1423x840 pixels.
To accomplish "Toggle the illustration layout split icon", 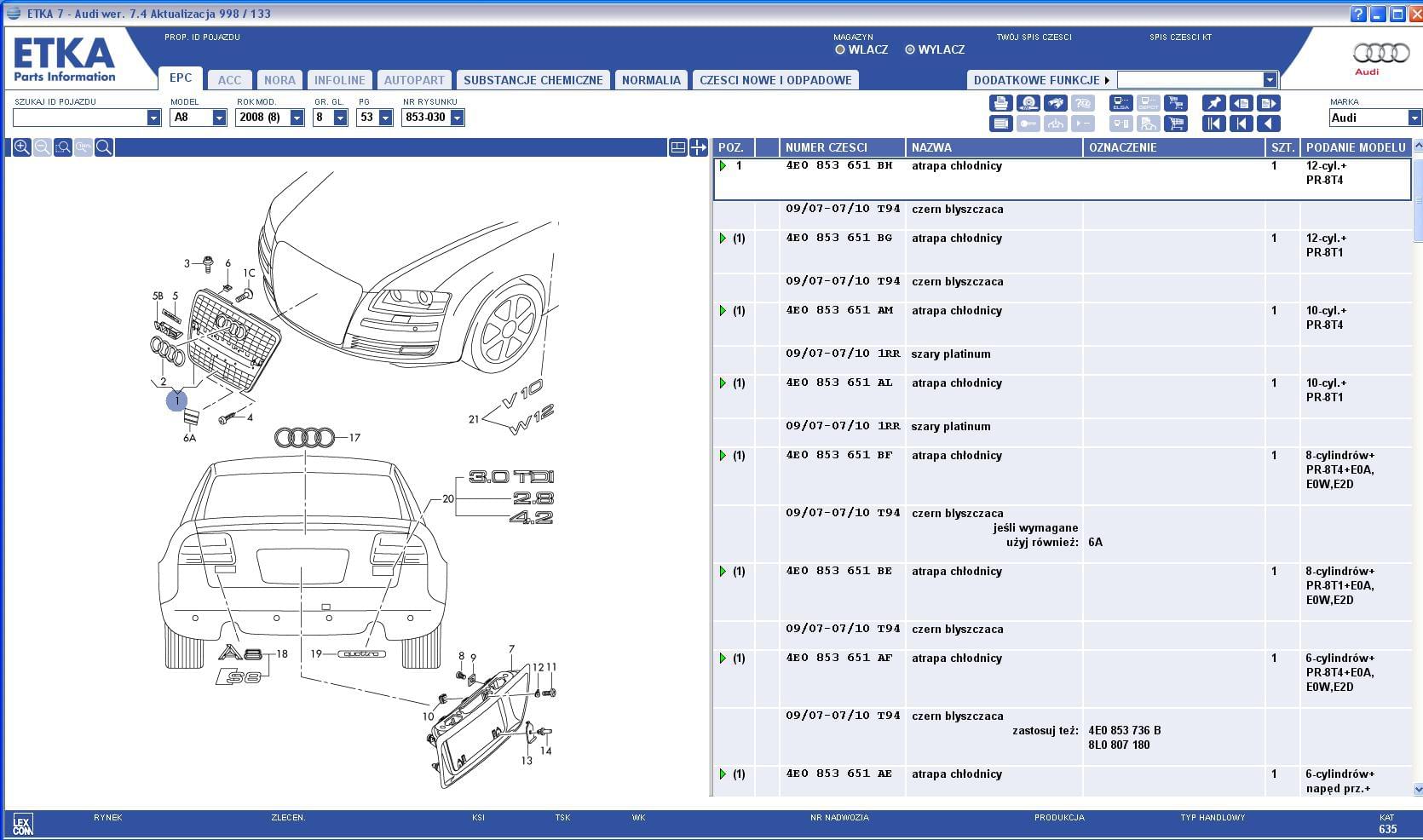I will coord(678,147).
